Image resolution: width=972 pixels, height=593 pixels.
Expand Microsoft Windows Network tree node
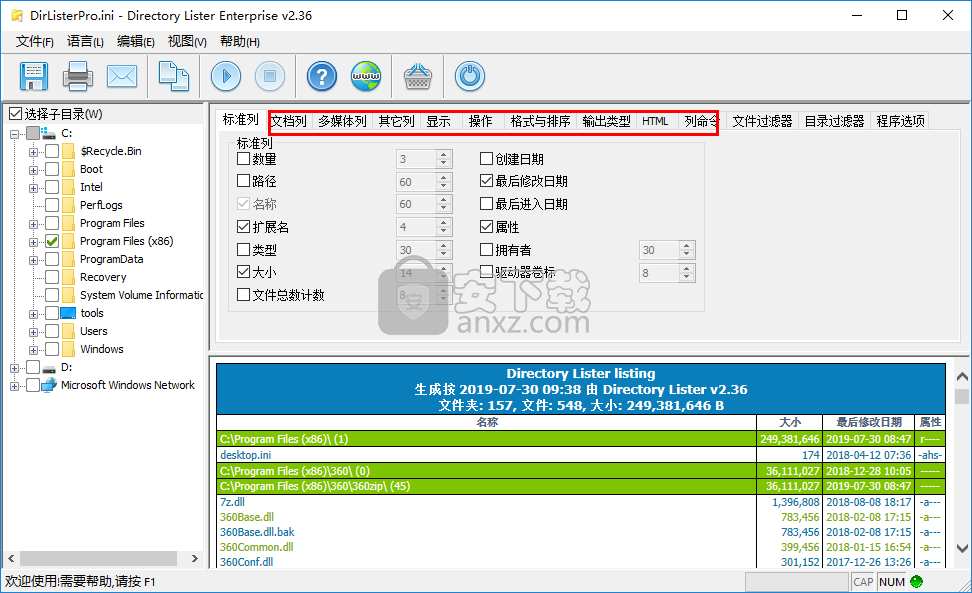[x=15, y=385]
